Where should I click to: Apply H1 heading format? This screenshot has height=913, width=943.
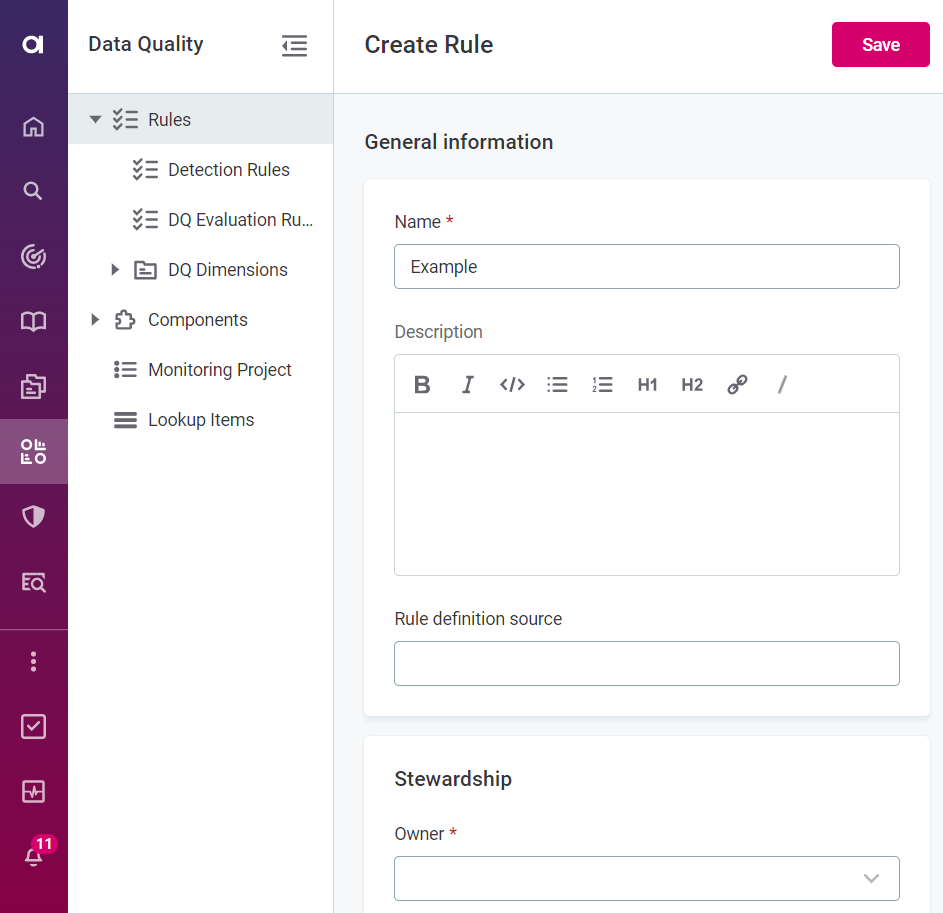tap(647, 385)
